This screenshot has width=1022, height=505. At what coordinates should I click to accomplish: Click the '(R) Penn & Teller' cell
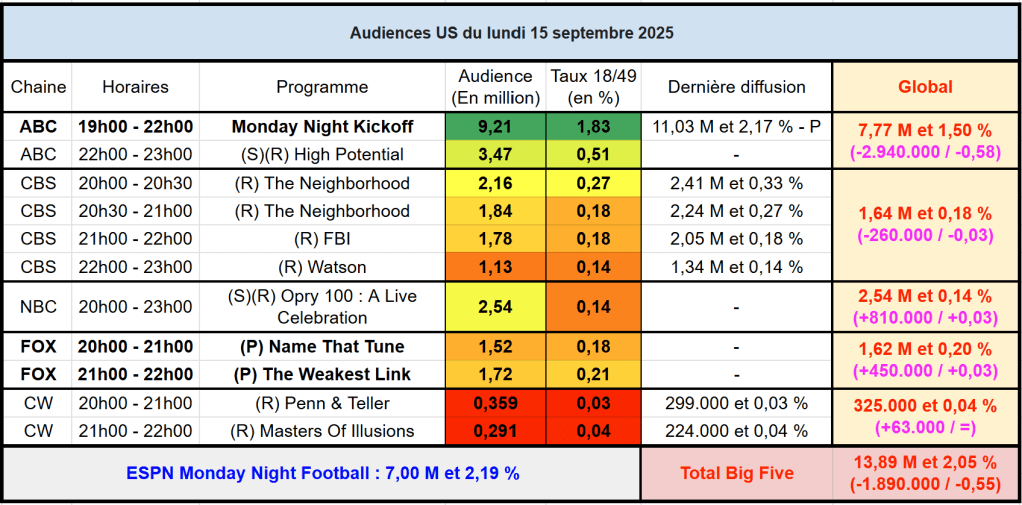click(x=322, y=404)
